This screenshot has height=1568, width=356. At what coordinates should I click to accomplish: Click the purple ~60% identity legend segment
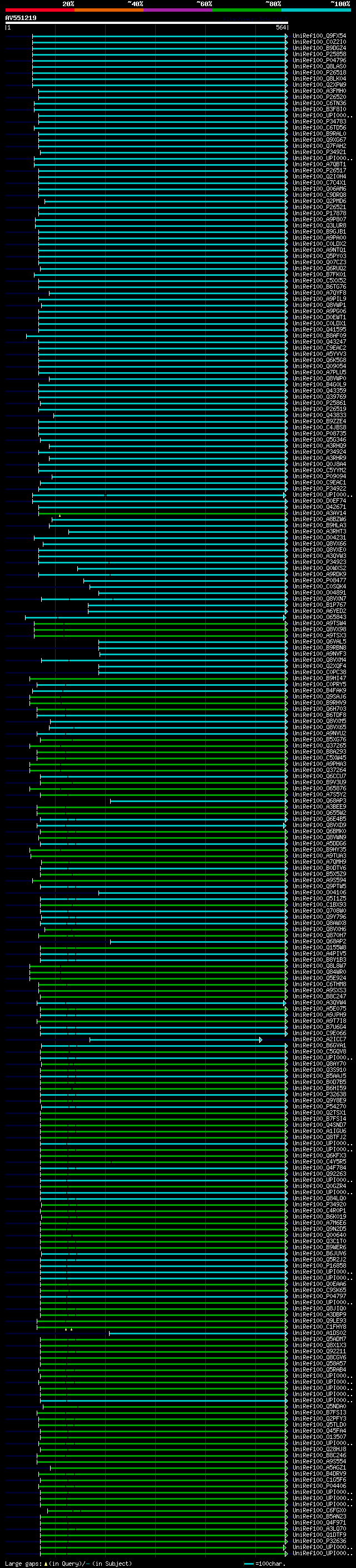[x=179, y=10]
